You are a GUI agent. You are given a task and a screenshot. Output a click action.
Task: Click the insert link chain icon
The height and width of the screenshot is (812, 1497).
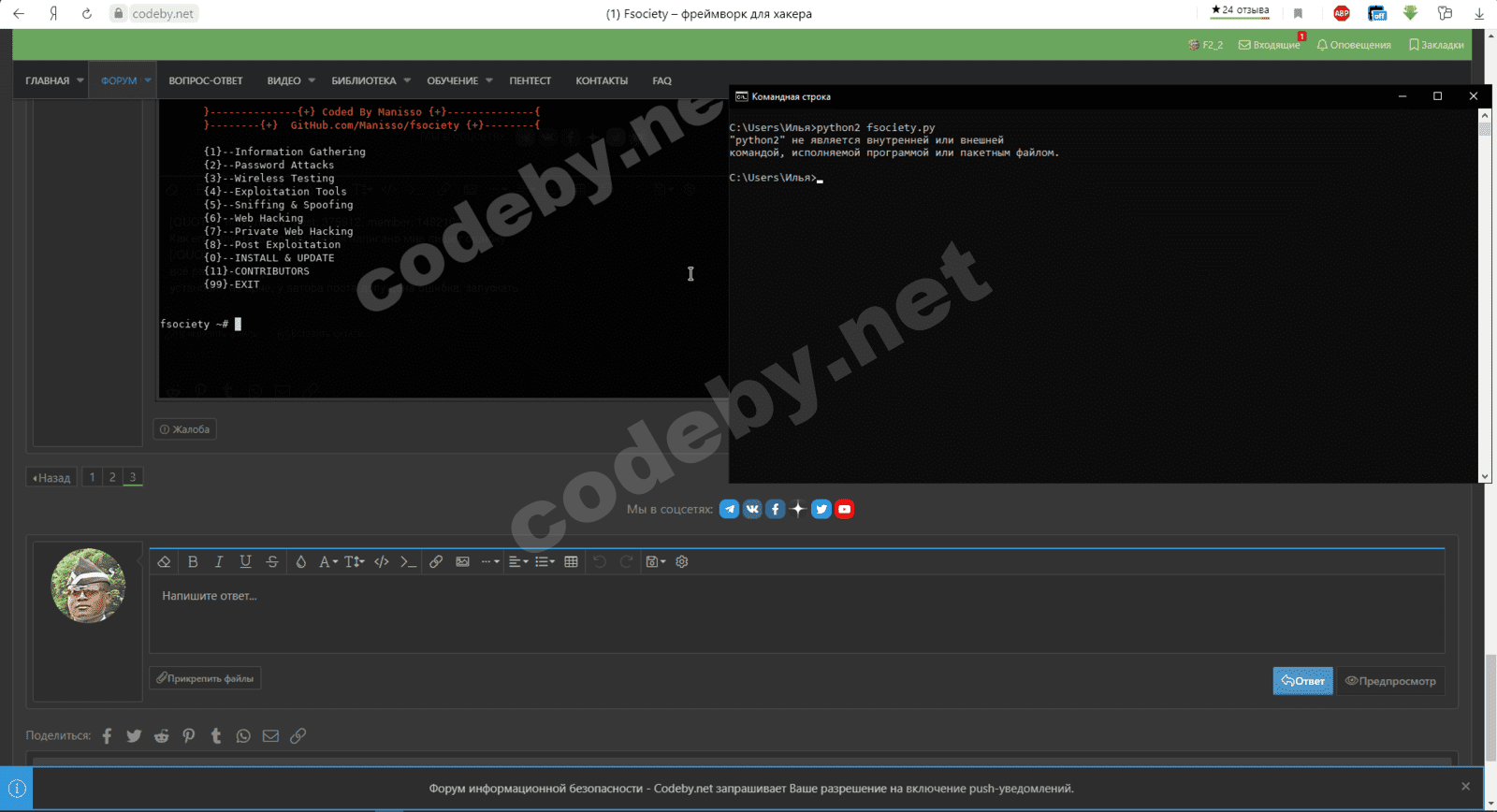click(x=436, y=561)
